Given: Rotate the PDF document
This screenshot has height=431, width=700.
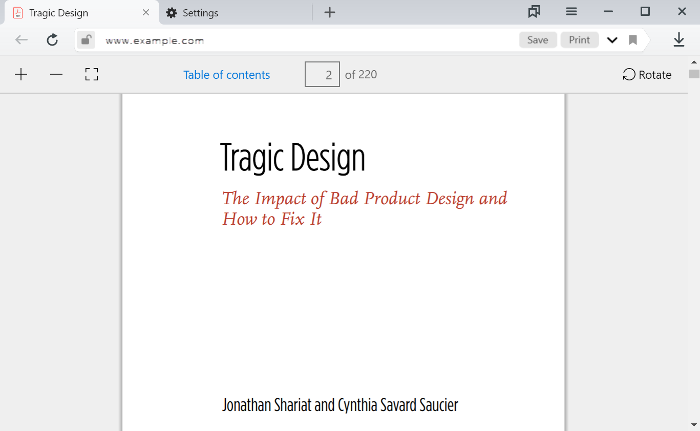Looking at the screenshot, I should 647,75.
